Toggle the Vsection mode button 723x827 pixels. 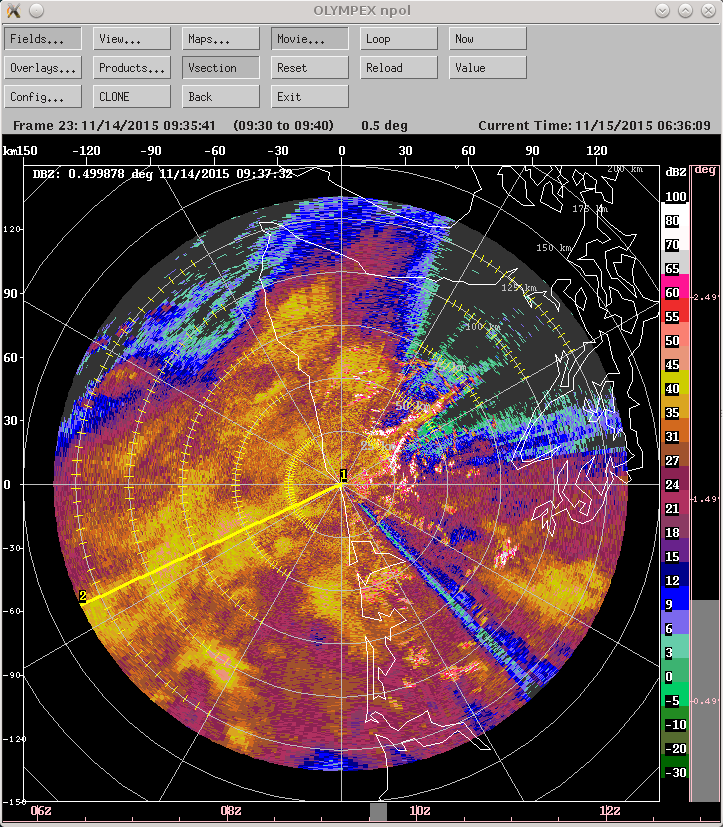[221, 68]
